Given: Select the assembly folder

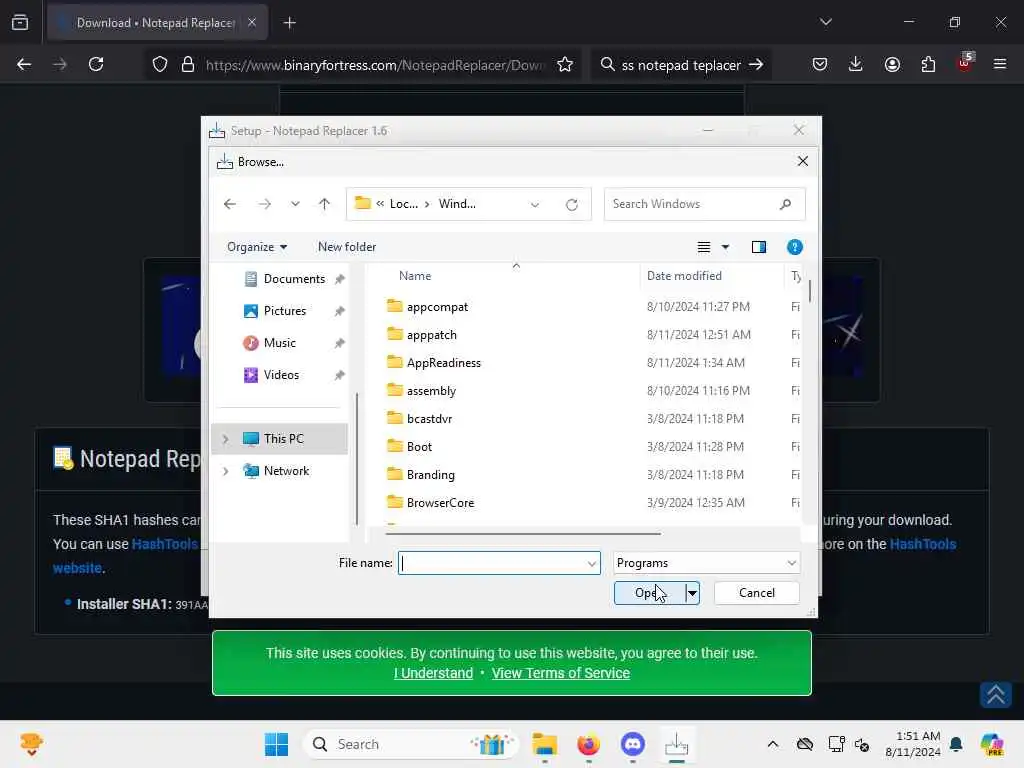Looking at the screenshot, I should tap(431, 391).
